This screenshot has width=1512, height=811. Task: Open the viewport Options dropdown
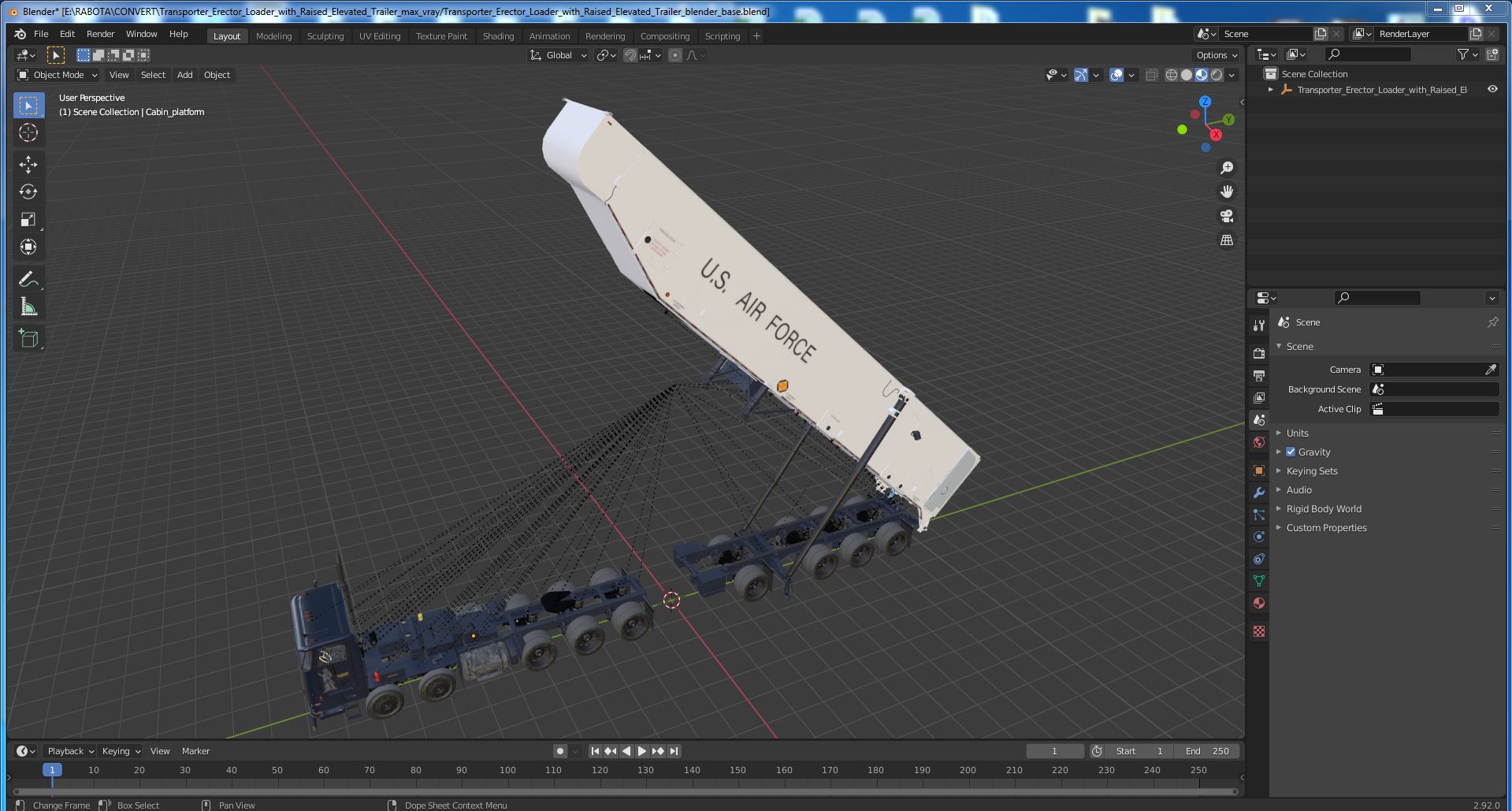click(1216, 55)
